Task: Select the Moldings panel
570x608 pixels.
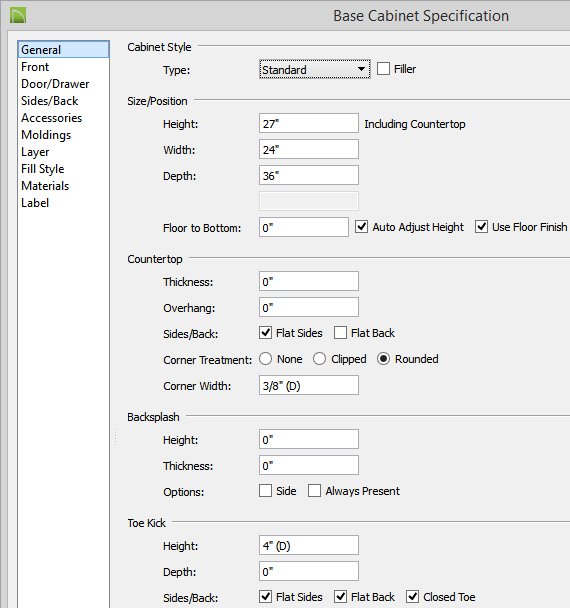Action: click(46, 135)
